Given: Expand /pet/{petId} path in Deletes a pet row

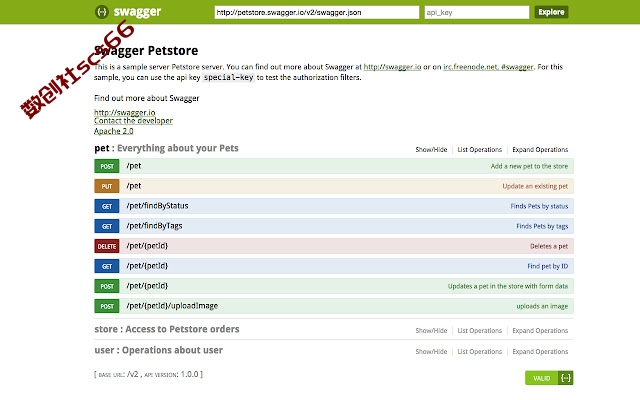Looking at the screenshot, I should point(147,246).
